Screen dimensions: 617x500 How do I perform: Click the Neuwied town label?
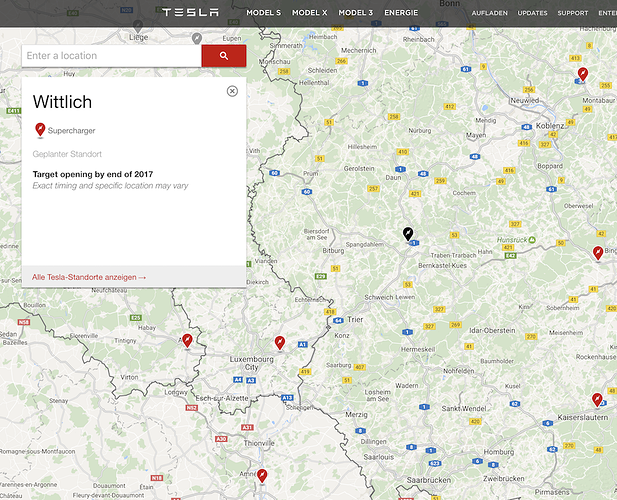(525, 100)
